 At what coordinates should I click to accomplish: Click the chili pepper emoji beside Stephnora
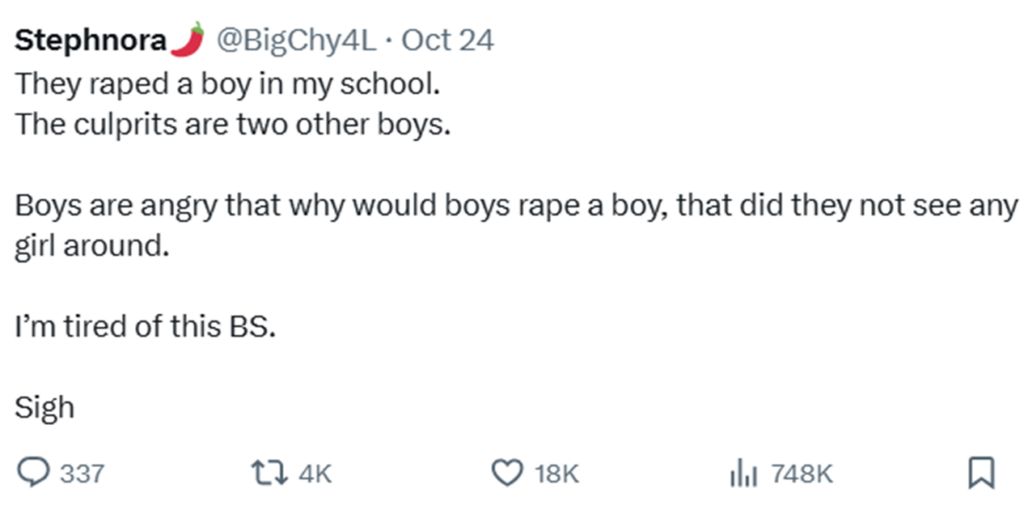tap(187, 39)
